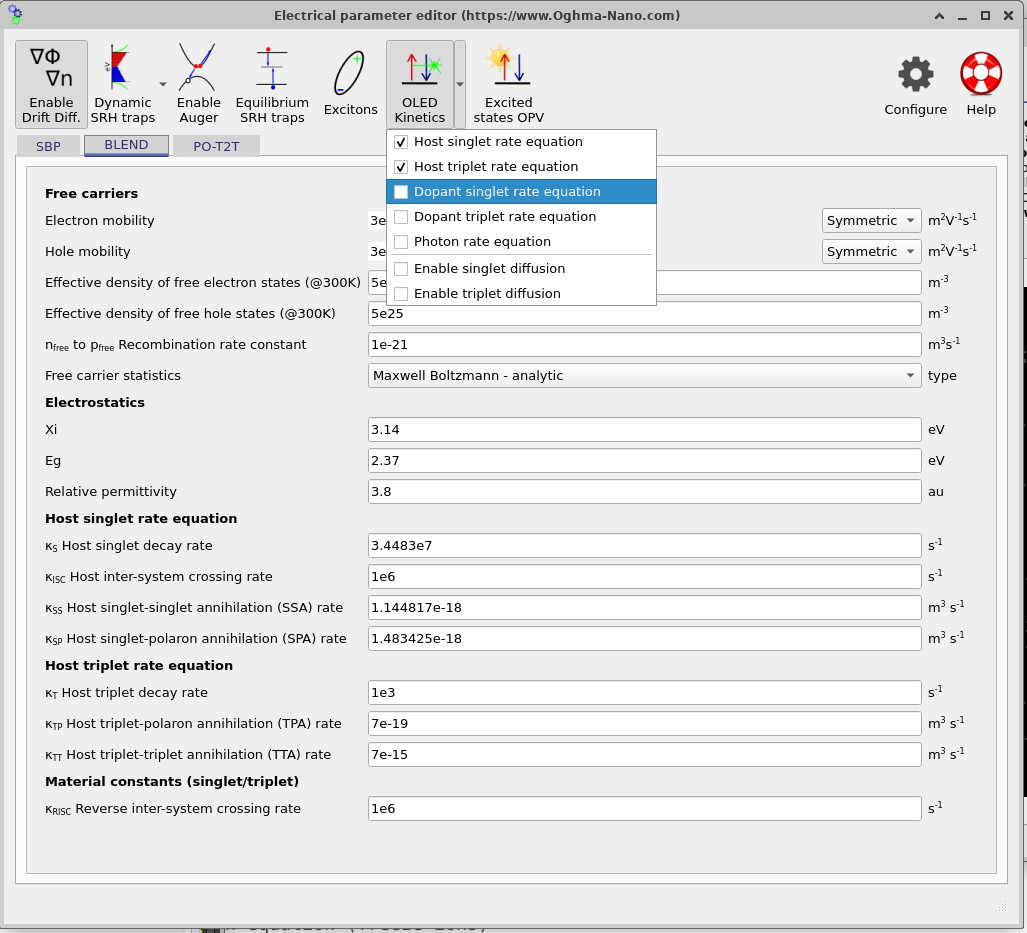
Task: Uncheck Host triplet rate equation
Action: (521, 166)
